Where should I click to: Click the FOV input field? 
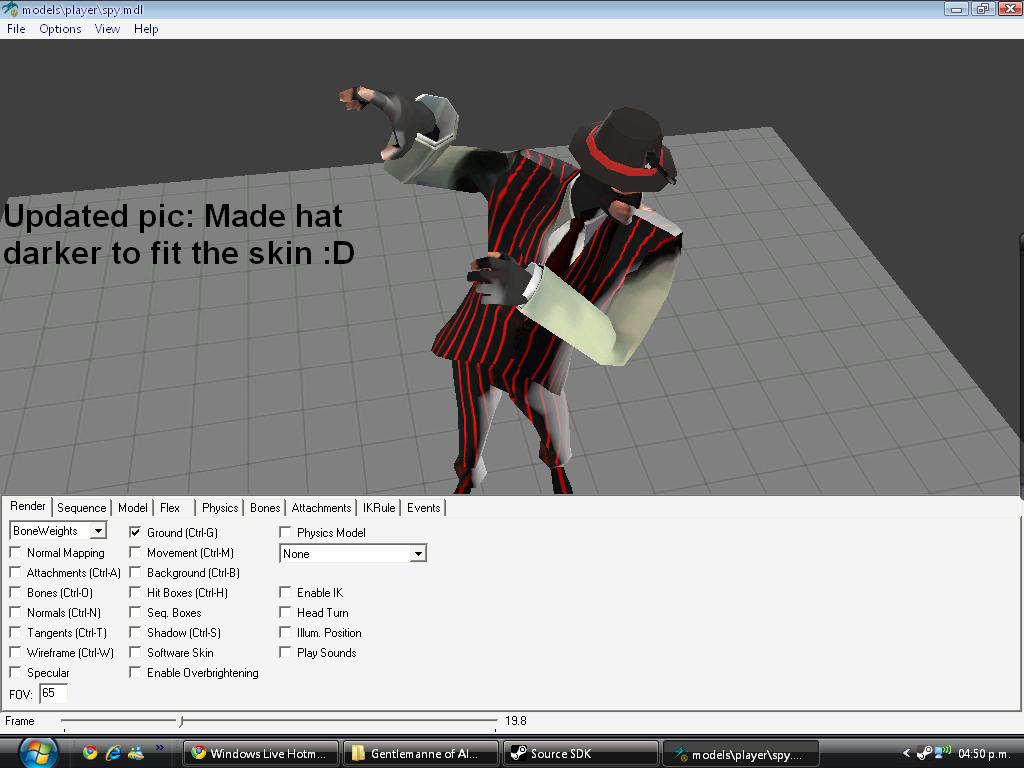pos(53,693)
